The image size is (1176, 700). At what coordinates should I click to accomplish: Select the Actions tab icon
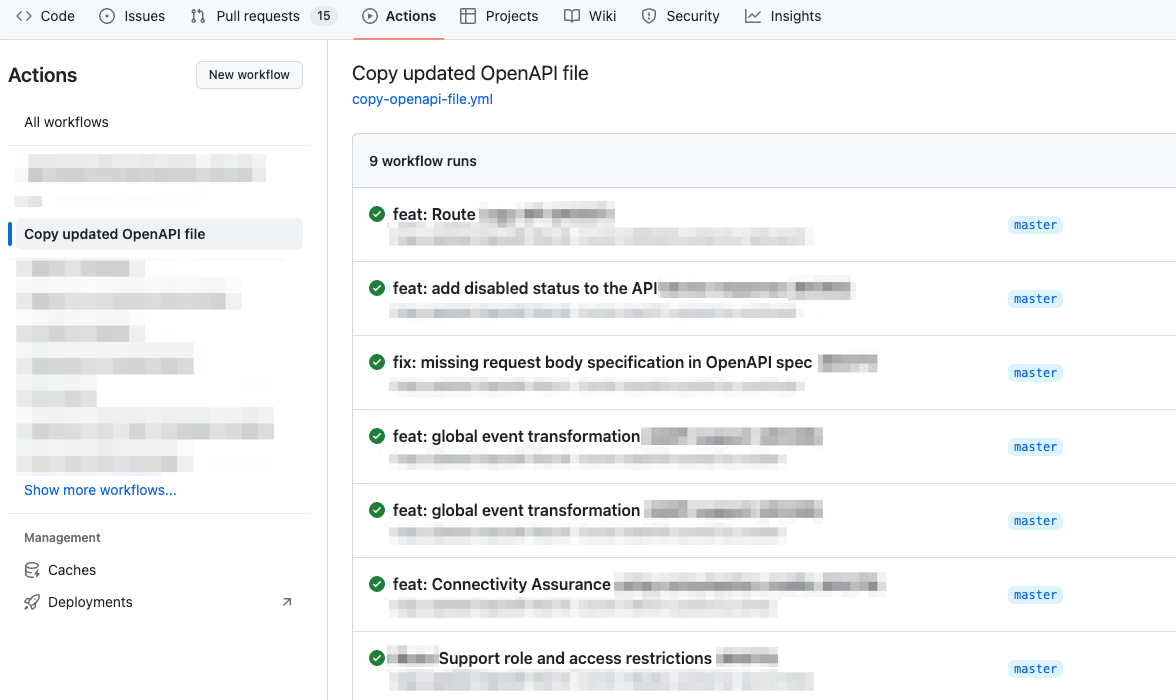(369, 16)
